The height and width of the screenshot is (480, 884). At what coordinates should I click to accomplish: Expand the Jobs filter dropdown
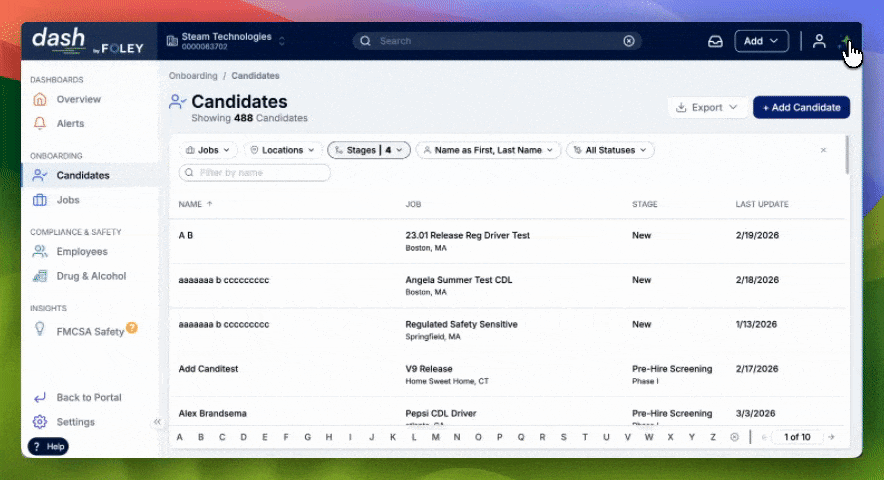[x=208, y=150]
